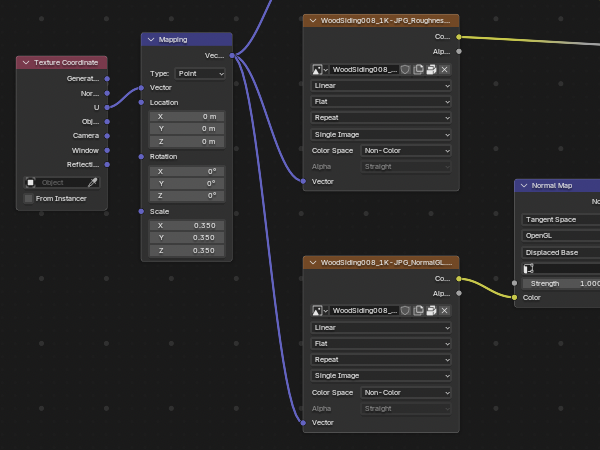Viewport: 600px width, 450px height.
Task: Enable the From Instancer checkbox
Action: point(28,199)
